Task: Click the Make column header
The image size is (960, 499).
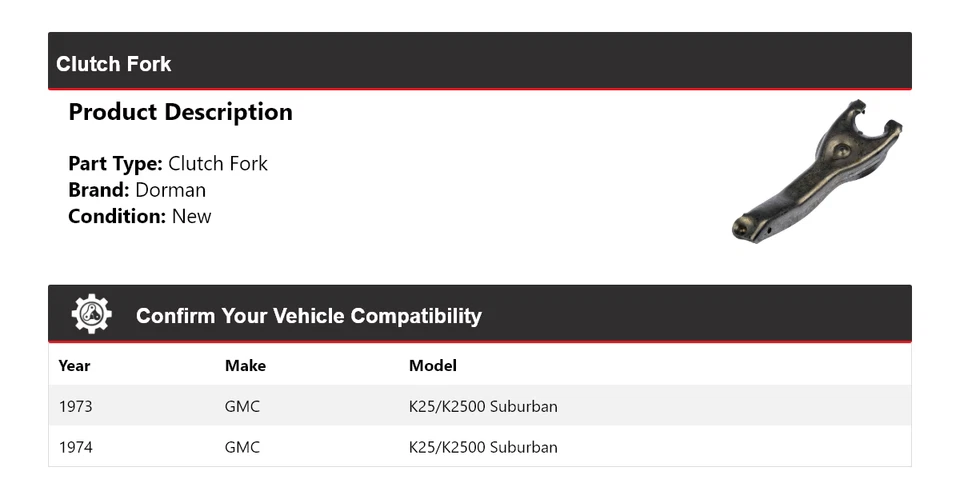Action: coord(245,366)
